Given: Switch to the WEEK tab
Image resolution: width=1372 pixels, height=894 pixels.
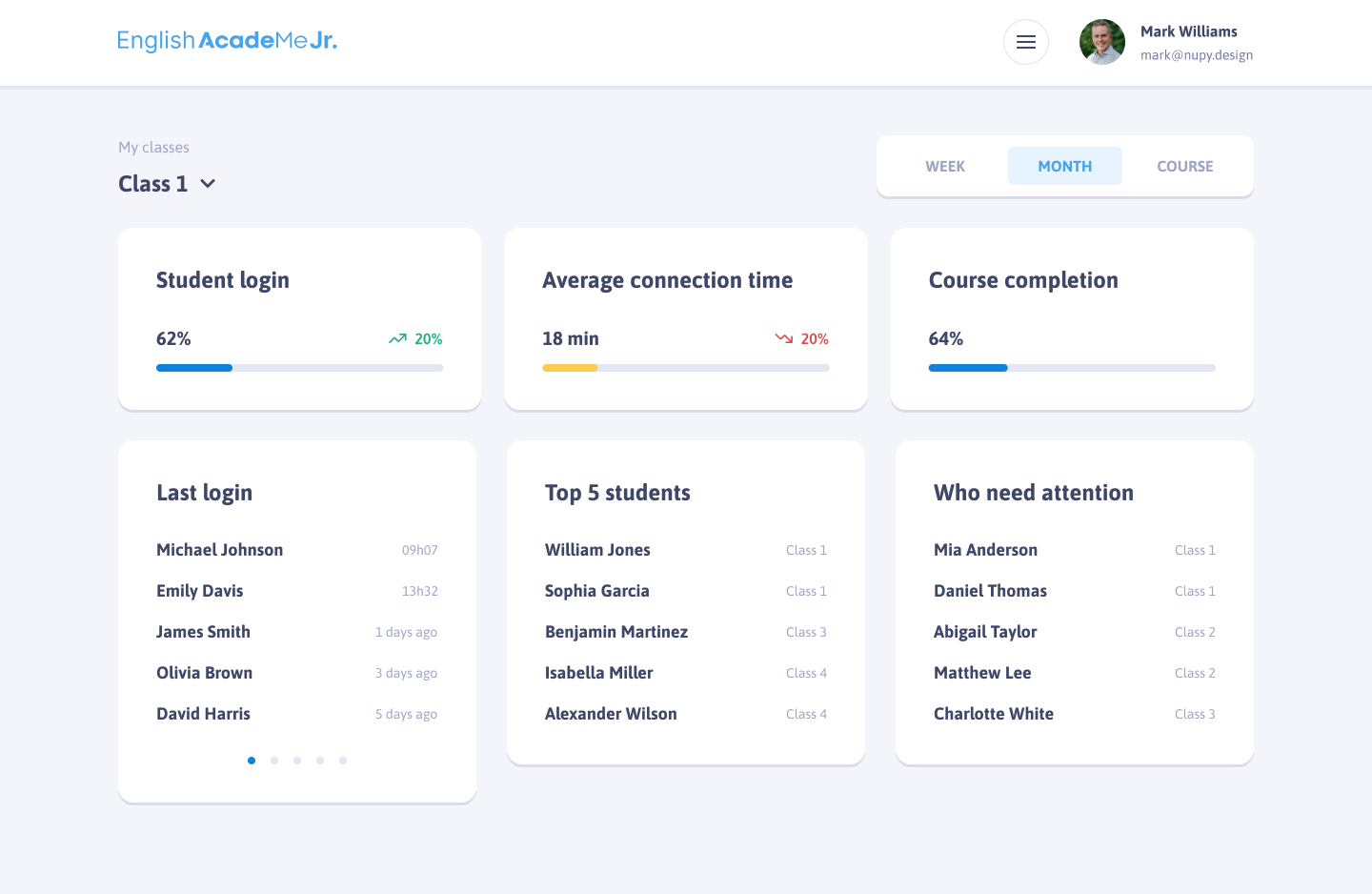Looking at the screenshot, I should click(x=944, y=167).
